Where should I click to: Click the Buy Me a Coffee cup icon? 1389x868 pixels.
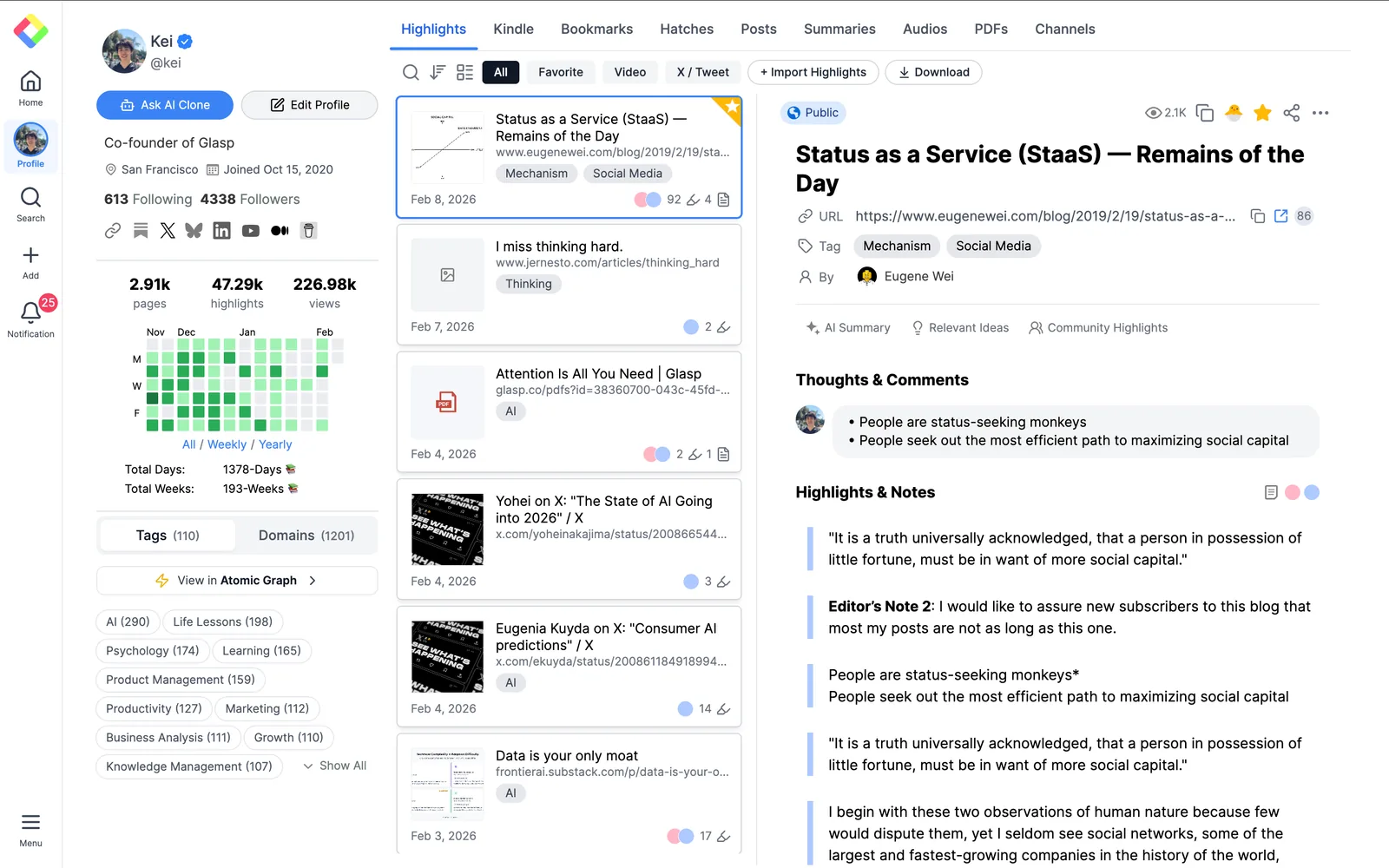click(308, 230)
